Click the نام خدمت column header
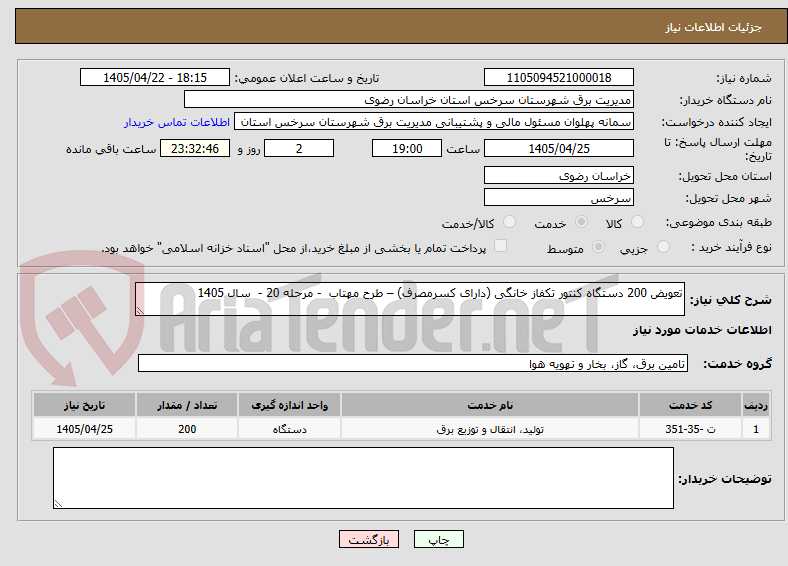 (490, 405)
